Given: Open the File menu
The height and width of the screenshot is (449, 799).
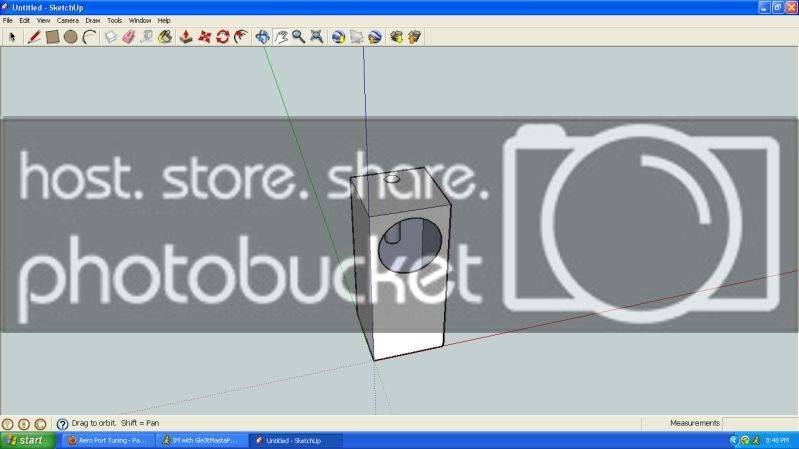Looking at the screenshot, I should coord(8,20).
